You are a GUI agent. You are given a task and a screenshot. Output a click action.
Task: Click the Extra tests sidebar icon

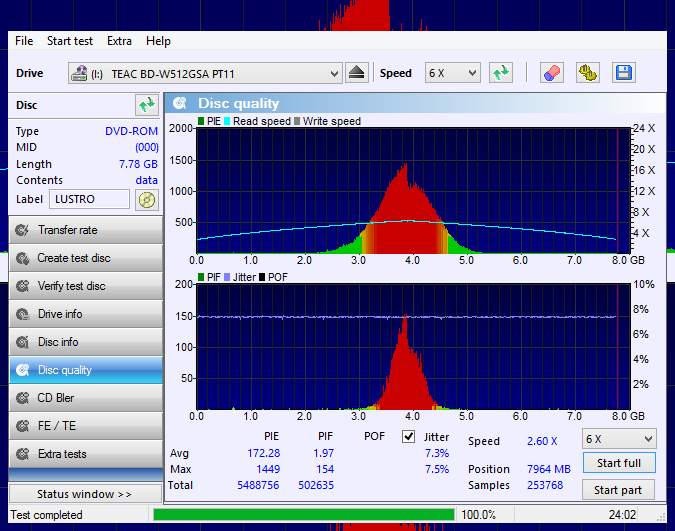[x=22, y=454]
